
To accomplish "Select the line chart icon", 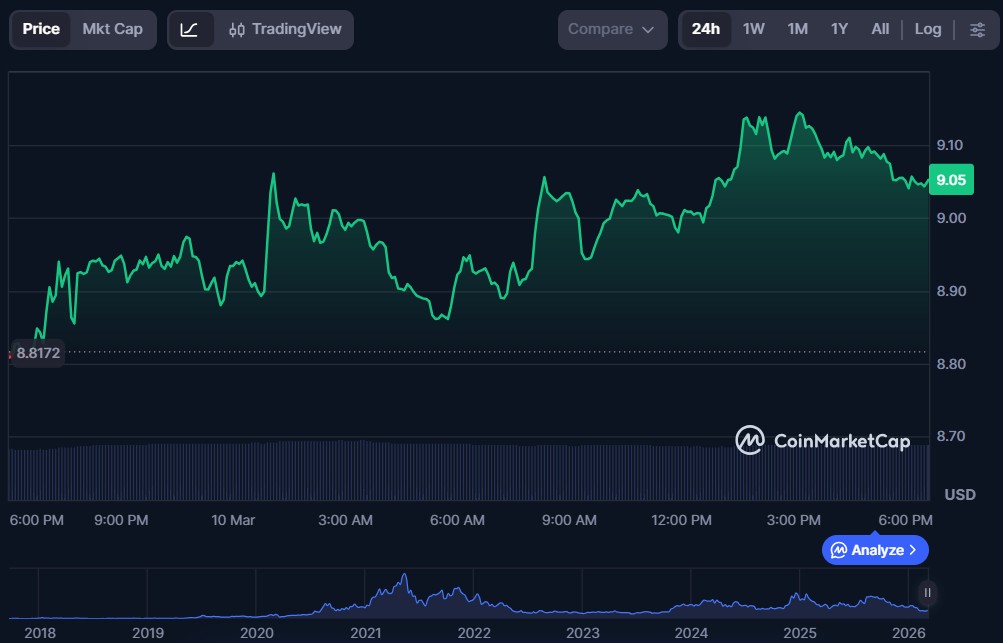I will (190, 30).
